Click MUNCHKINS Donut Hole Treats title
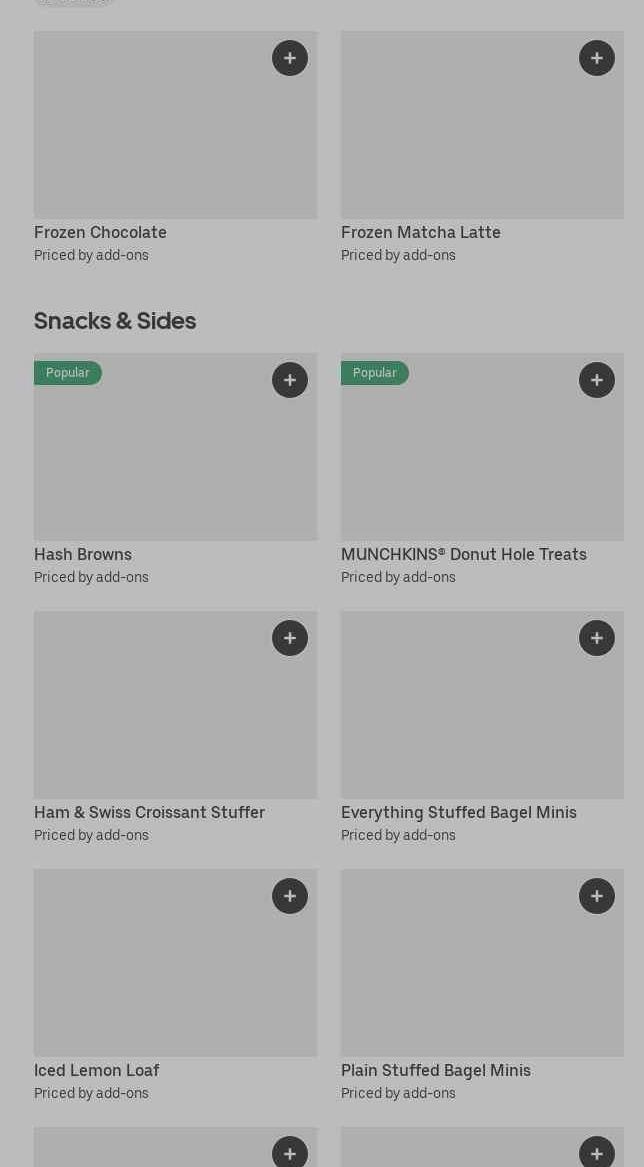The height and width of the screenshot is (1167, 644). (463, 554)
